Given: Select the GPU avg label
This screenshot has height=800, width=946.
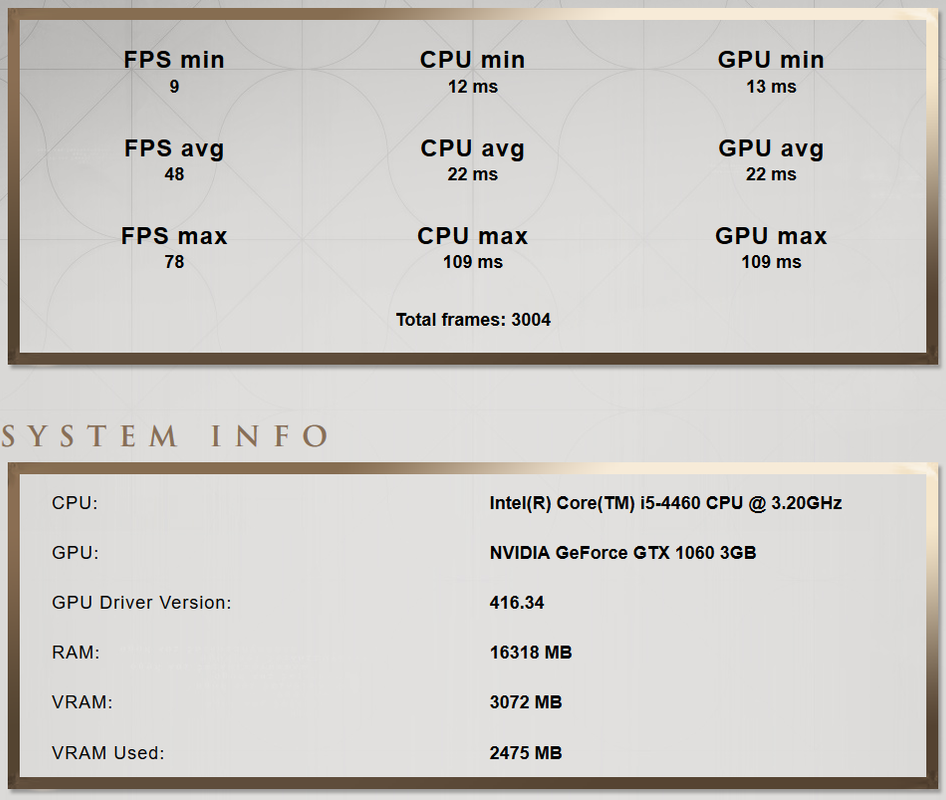Looking at the screenshot, I should 771,148.
